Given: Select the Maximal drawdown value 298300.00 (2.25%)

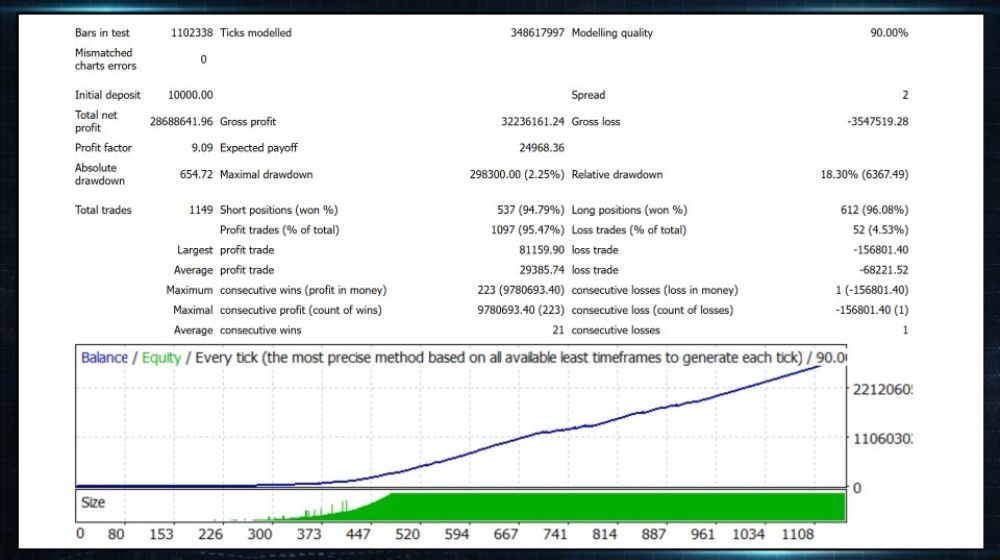Looking at the screenshot, I should point(517,174).
